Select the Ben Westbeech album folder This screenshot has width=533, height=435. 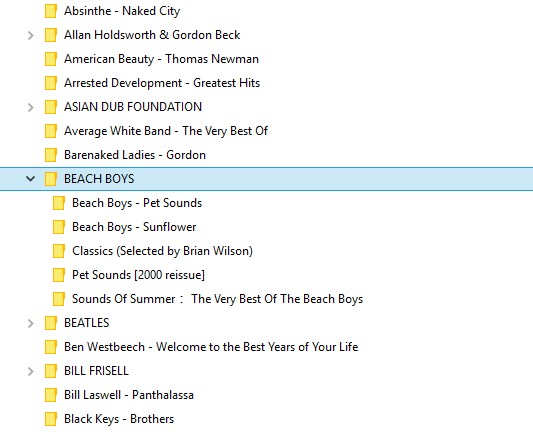(x=211, y=347)
